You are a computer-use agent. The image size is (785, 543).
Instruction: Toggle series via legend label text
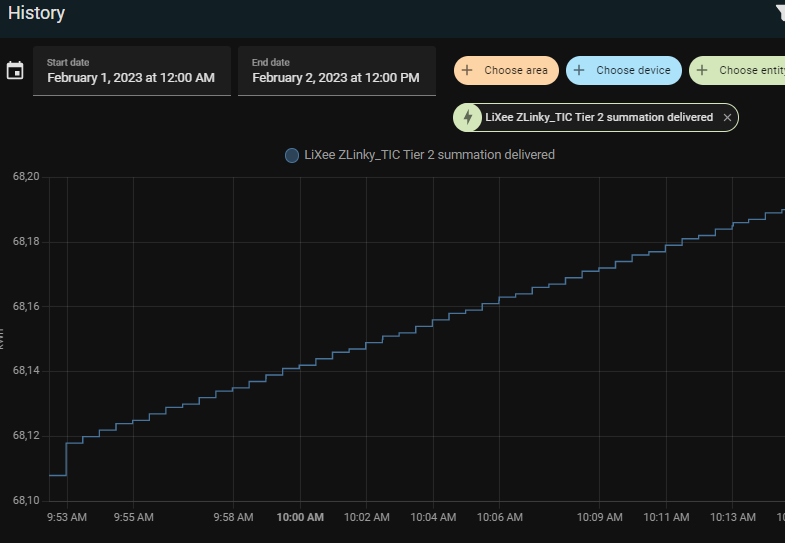tap(429, 155)
